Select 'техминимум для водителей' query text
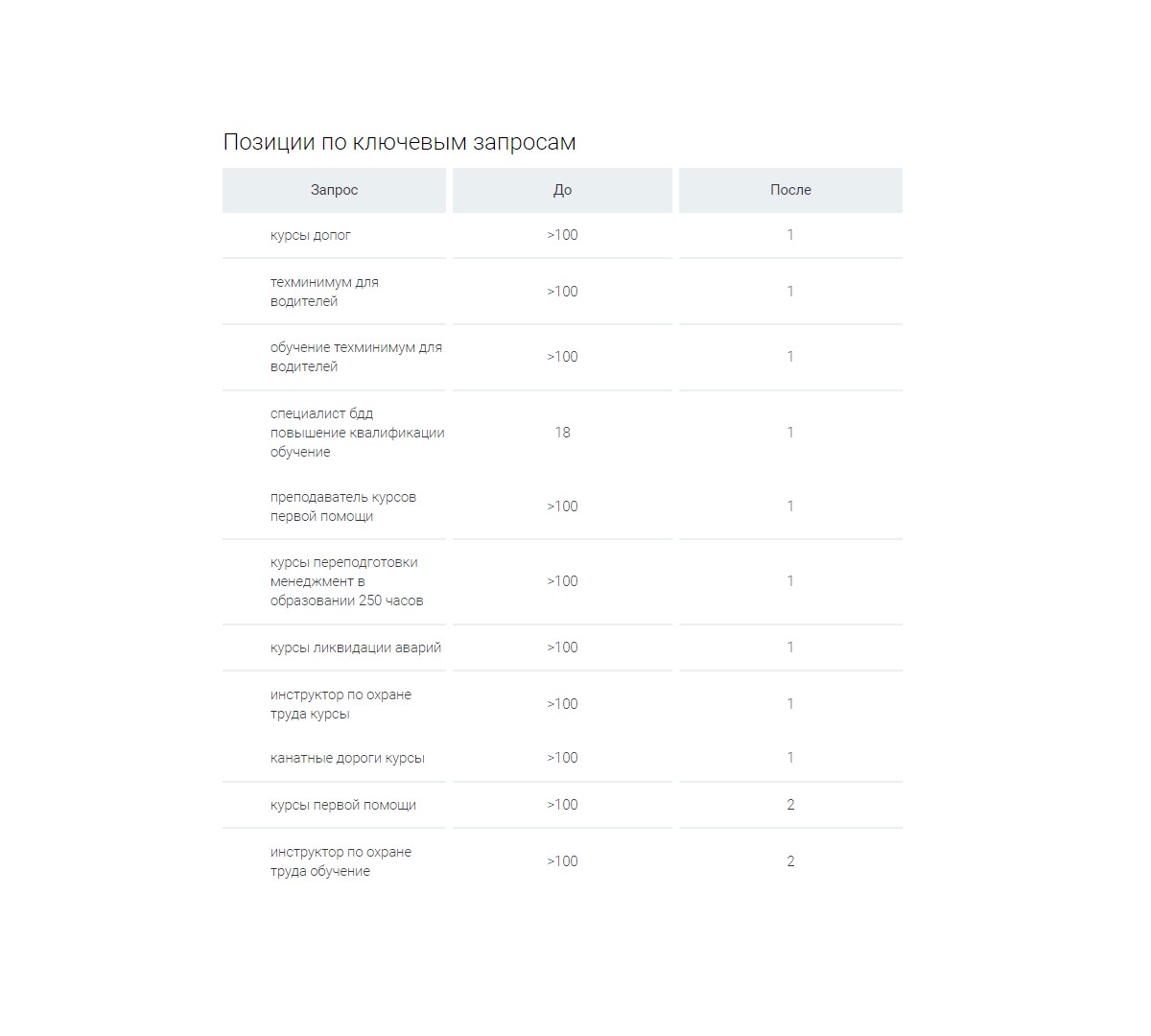This screenshot has height=1036, width=1151. point(324,292)
